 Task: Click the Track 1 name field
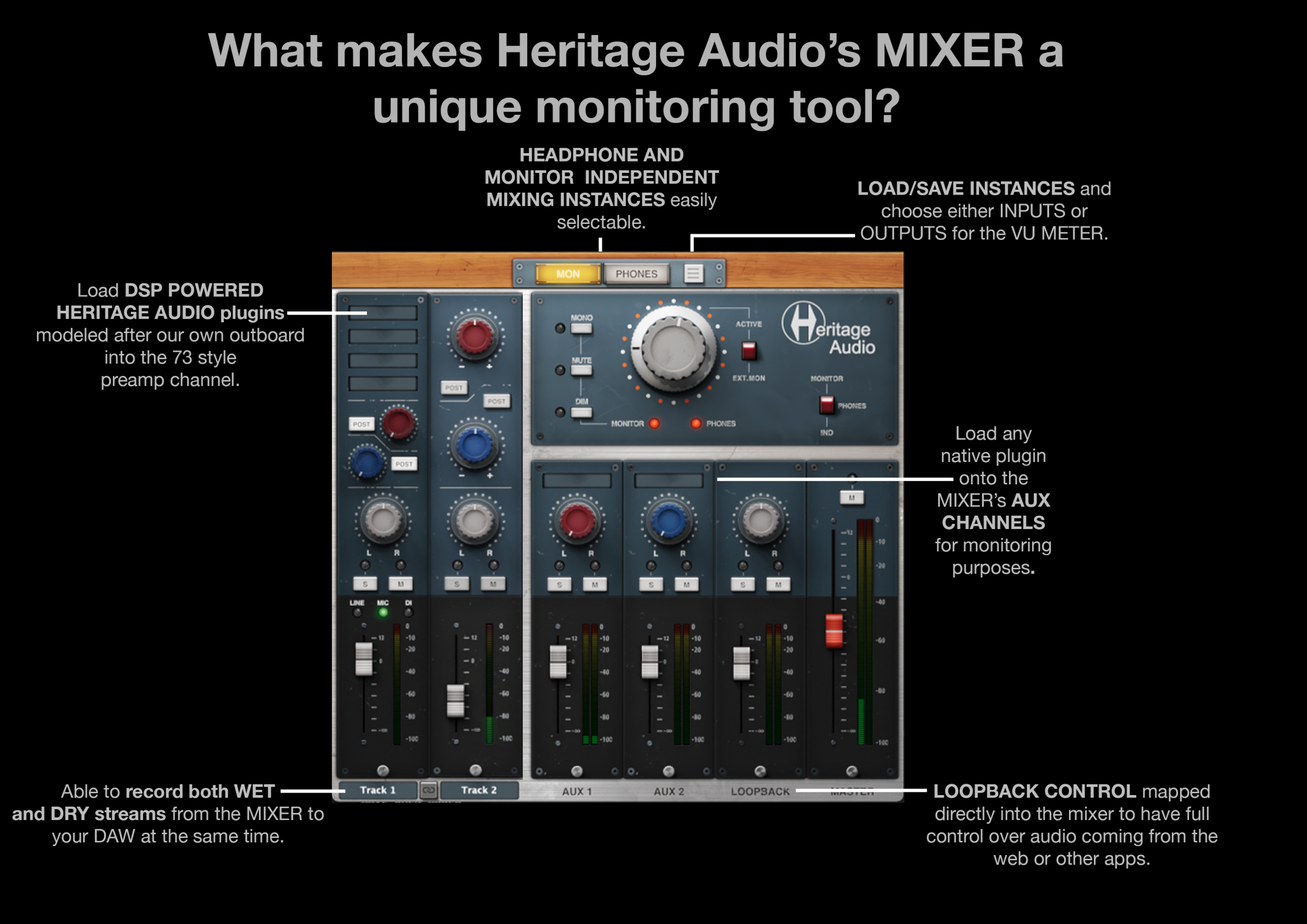[378, 790]
